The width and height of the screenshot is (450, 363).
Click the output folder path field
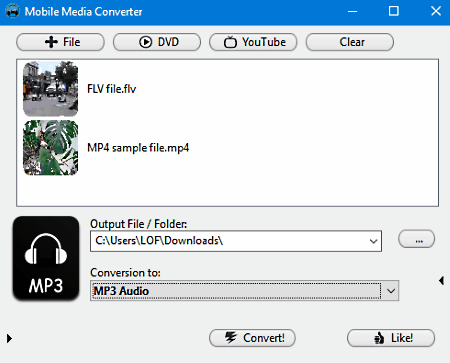tap(236, 241)
